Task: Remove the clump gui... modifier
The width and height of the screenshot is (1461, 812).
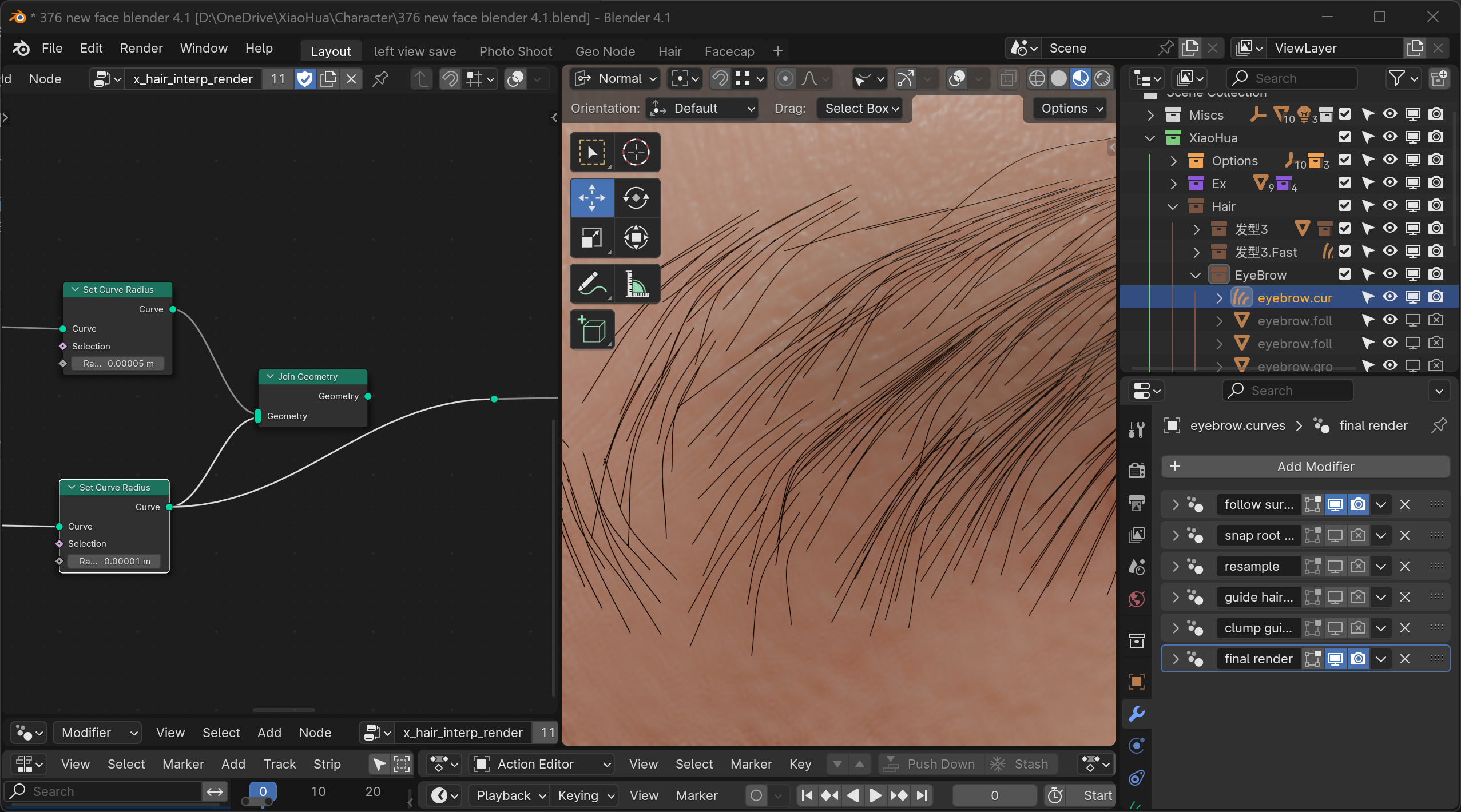Action: click(1404, 628)
